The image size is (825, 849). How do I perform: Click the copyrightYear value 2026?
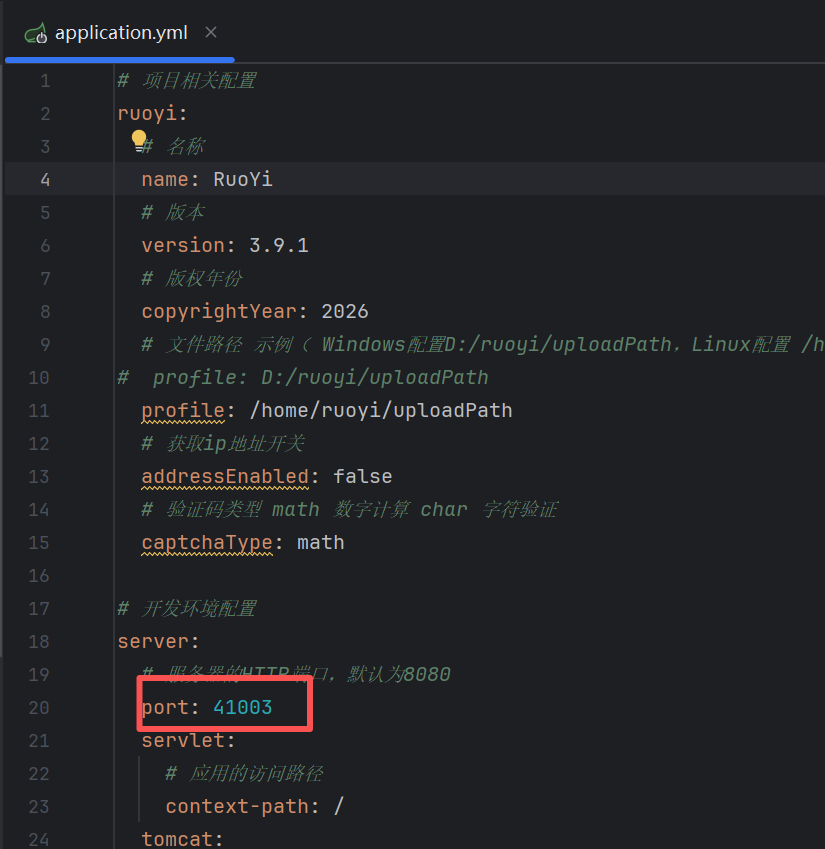click(x=345, y=312)
